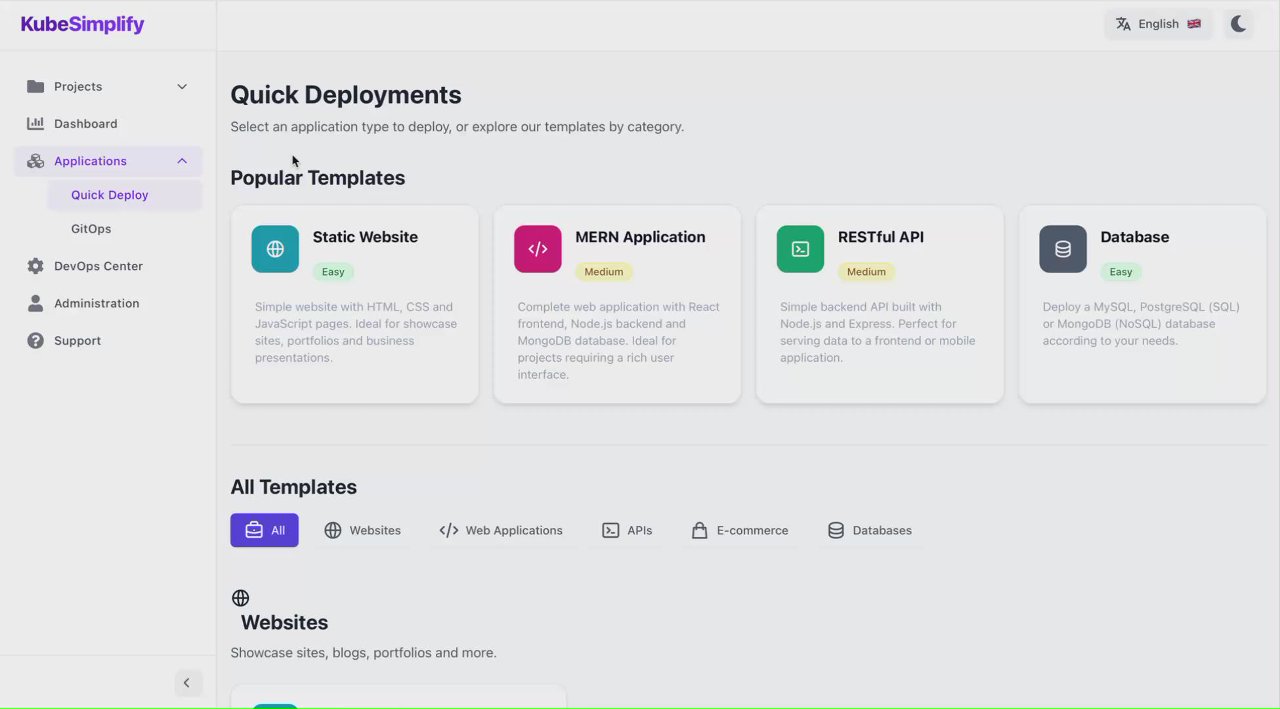This screenshot has height=709, width=1280.
Task: Click the Projects folder icon
Action: pos(35,86)
